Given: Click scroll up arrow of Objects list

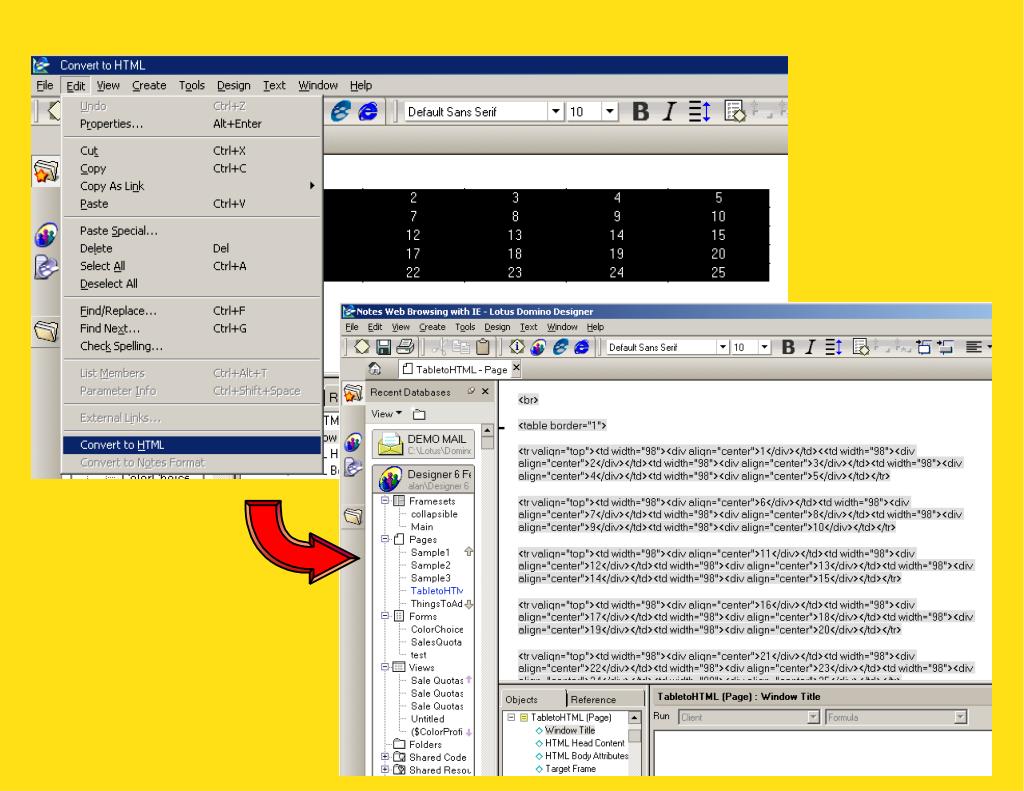Looking at the screenshot, I should pyautogui.click(x=634, y=718).
